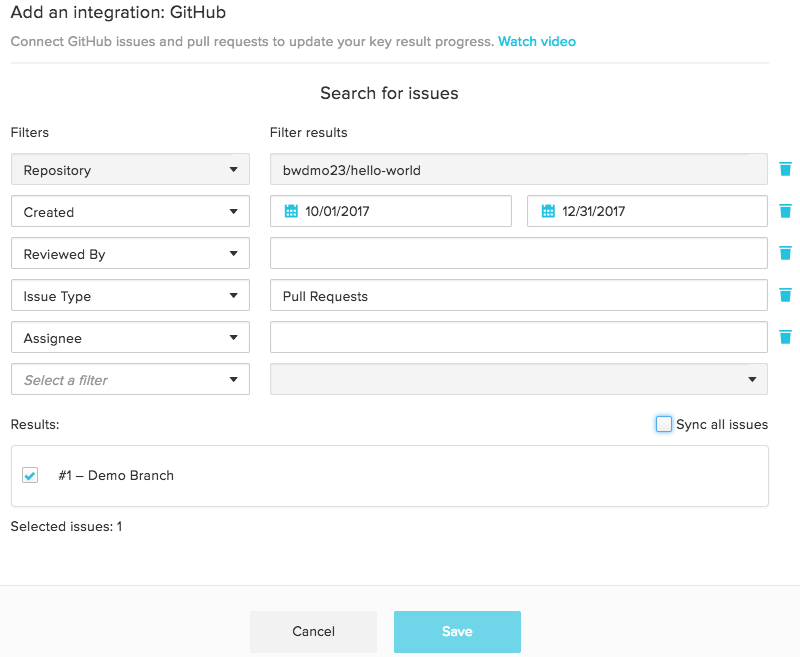Open the Watch video link
Screen dimensions: 800x657
[537, 41]
